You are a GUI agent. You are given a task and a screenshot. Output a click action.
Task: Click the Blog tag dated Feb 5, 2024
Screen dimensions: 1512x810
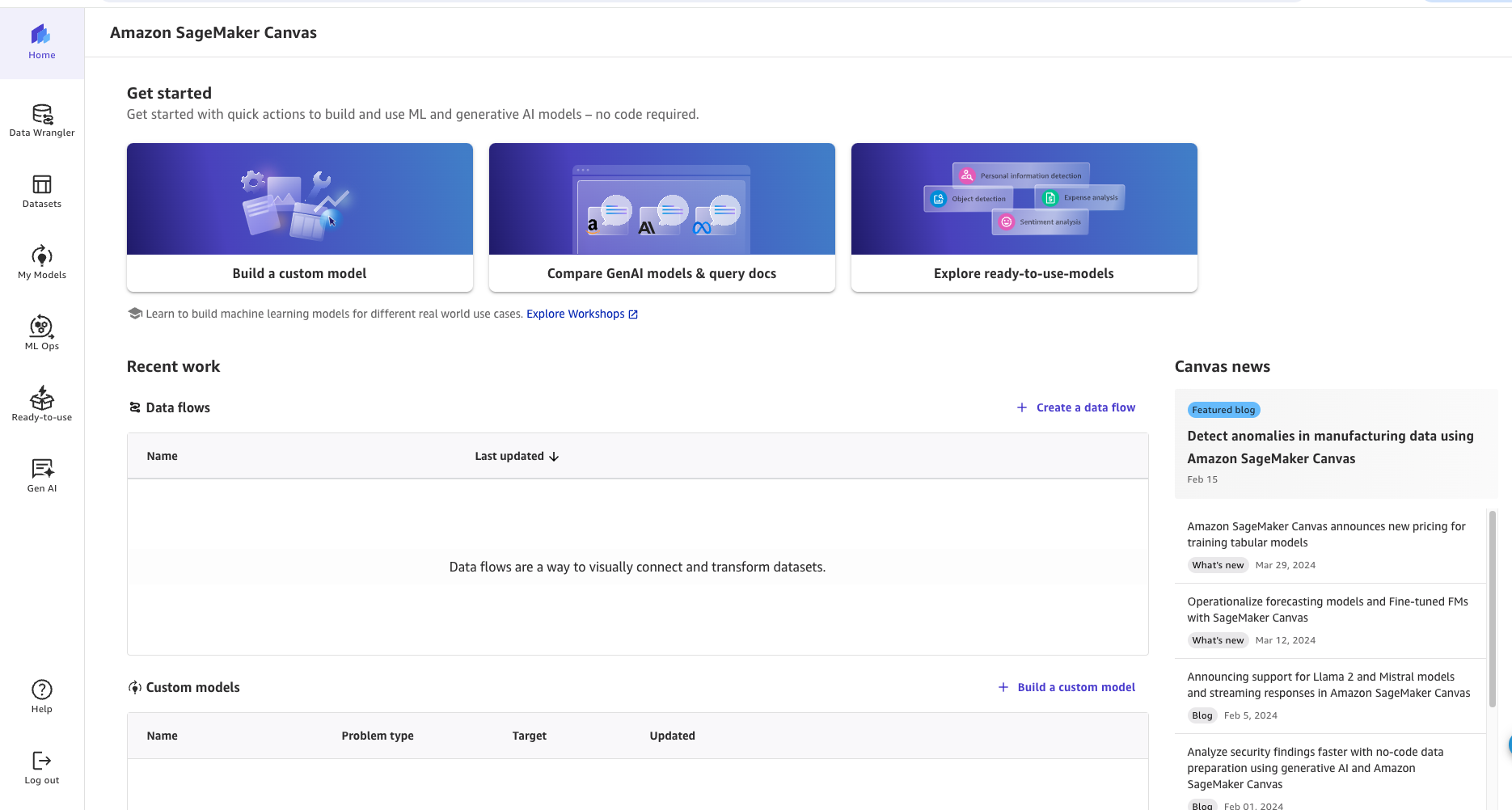[1202, 715]
